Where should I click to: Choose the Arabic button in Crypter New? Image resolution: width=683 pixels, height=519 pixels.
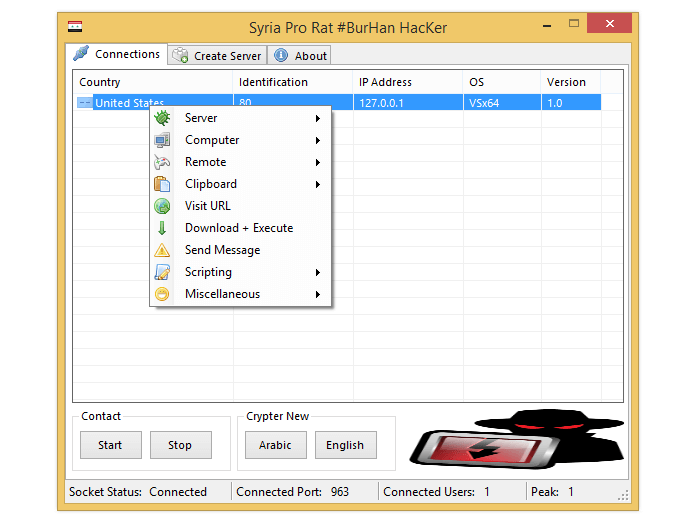[275, 445]
